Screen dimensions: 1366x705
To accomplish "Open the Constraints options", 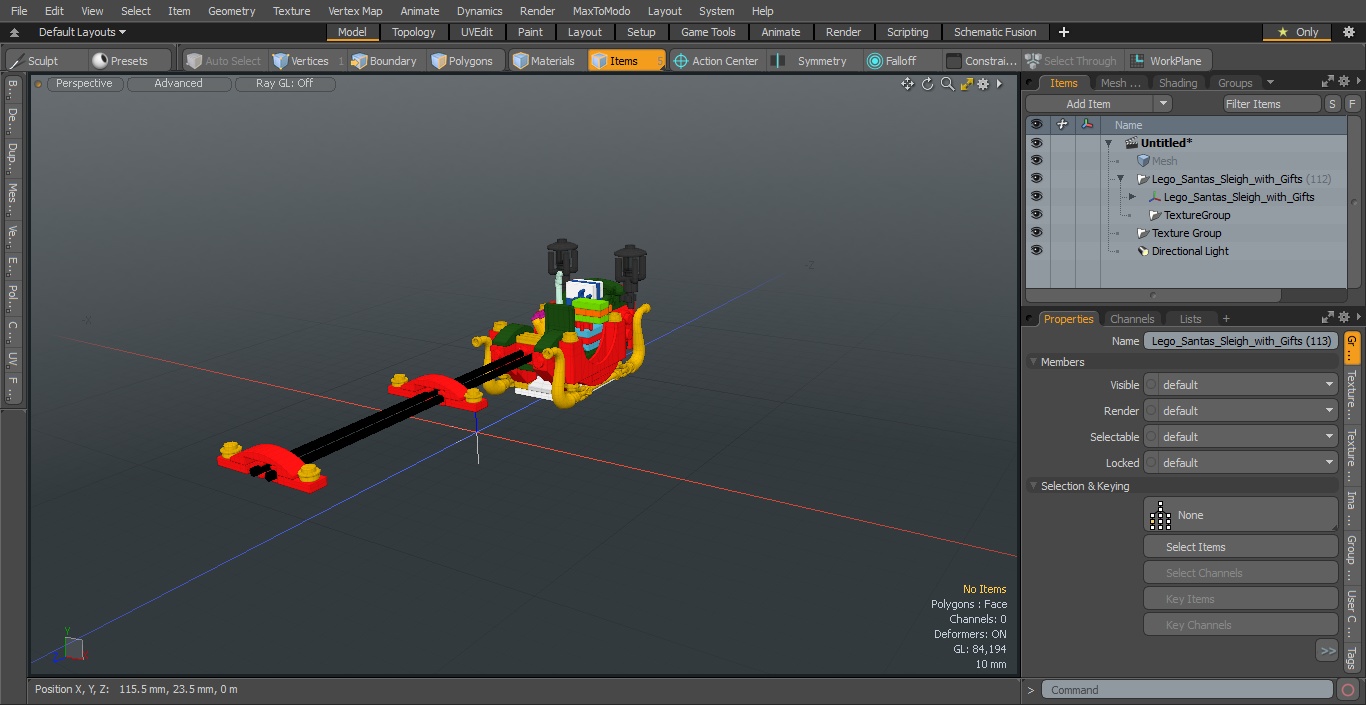I will coord(981,61).
